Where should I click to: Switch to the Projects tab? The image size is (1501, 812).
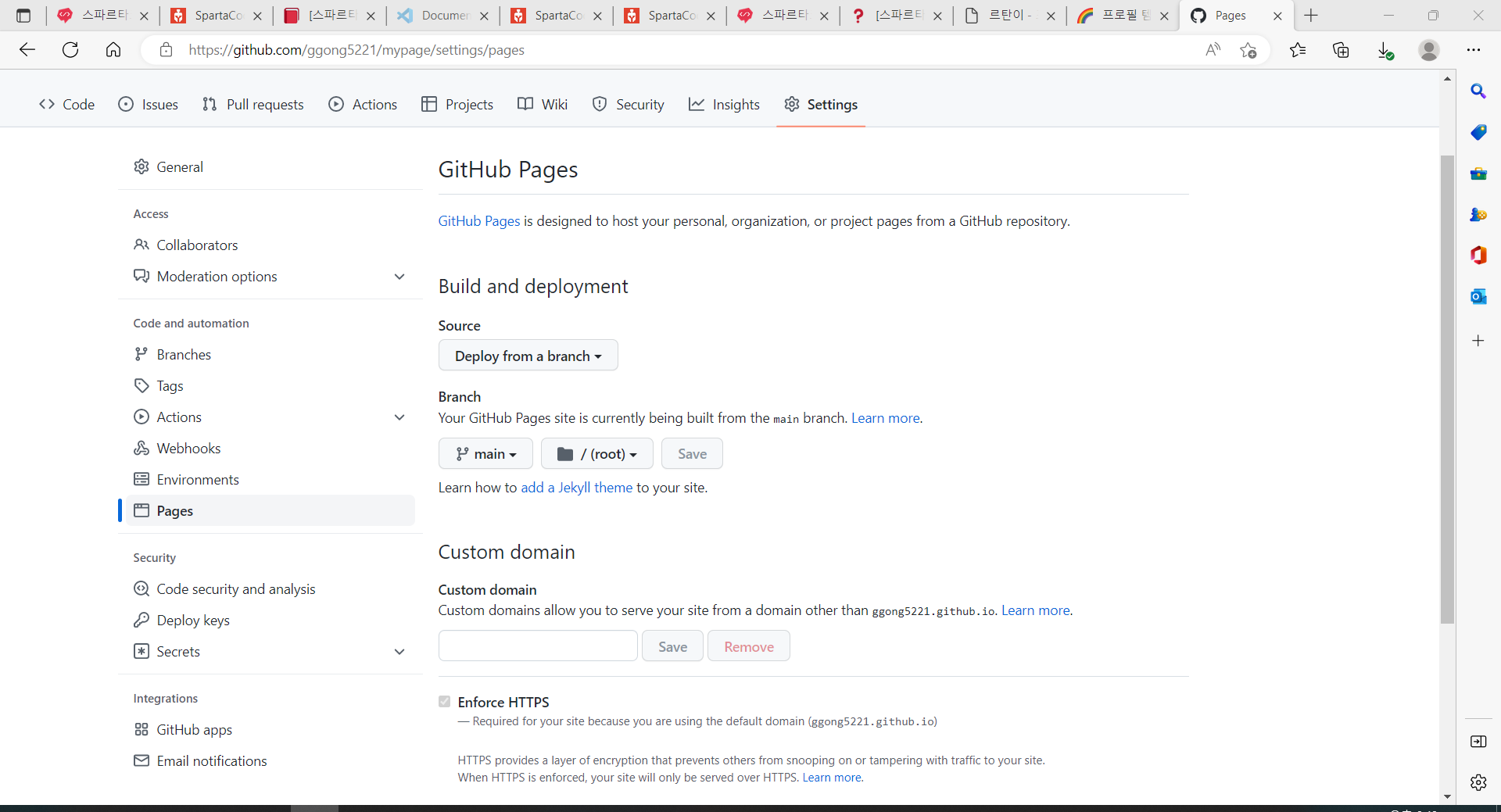click(457, 105)
